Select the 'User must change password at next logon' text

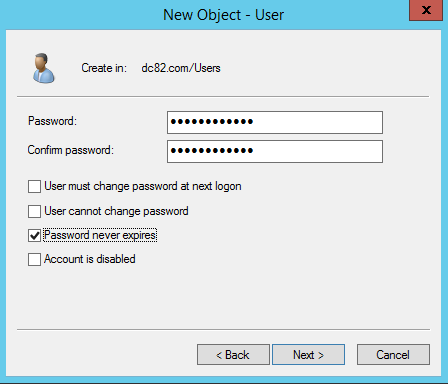coord(143,186)
